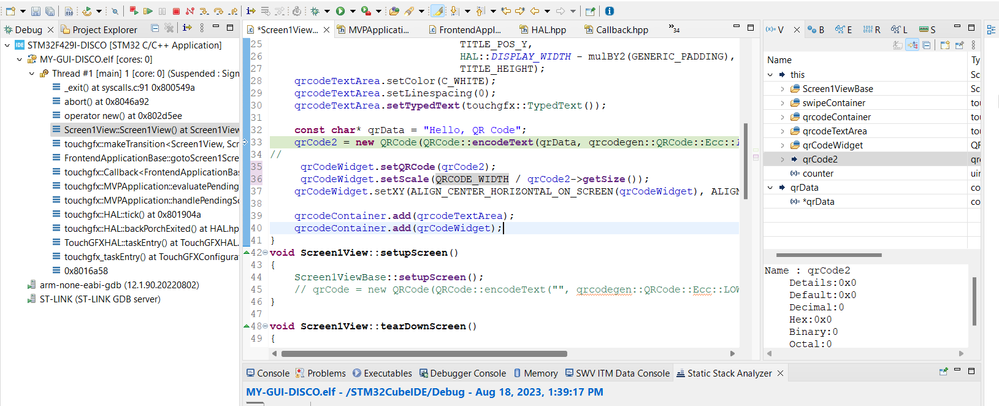Click the Save icon in the toolbar
The image size is (999, 406).
click(x=36, y=11)
